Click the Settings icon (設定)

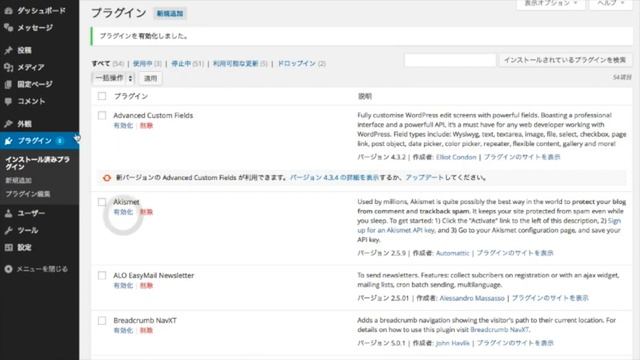pyautogui.click(x=8, y=247)
